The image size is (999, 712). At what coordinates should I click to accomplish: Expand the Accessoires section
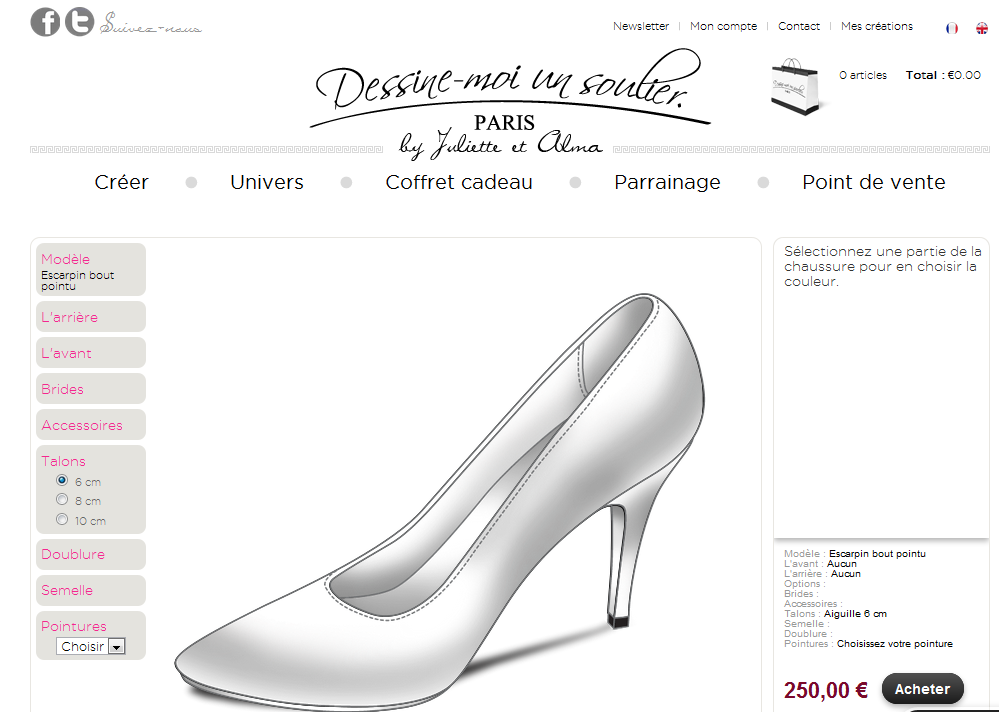pyautogui.click(x=82, y=425)
